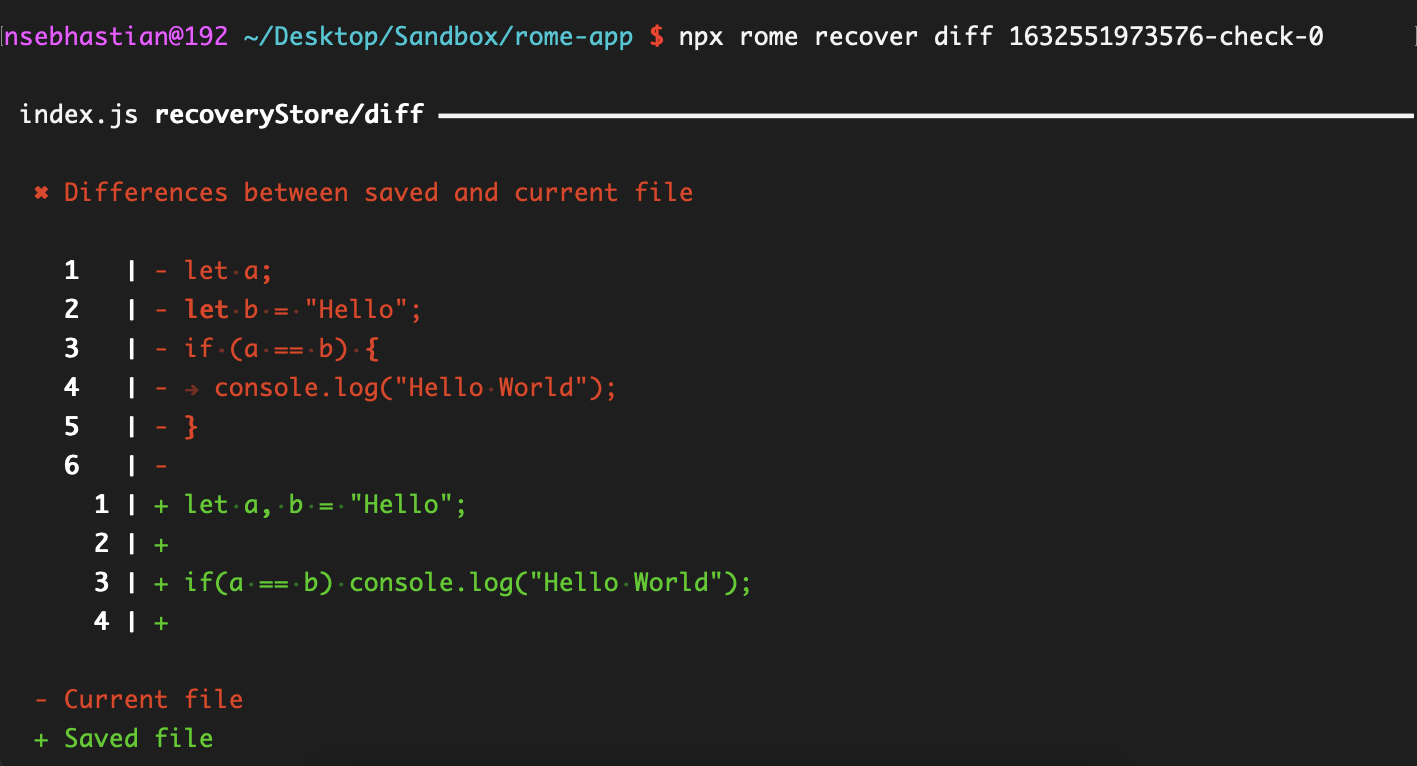Click the removed line let b = "Hello"
The width and height of the screenshot is (1417, 766).
pos(303,310)
